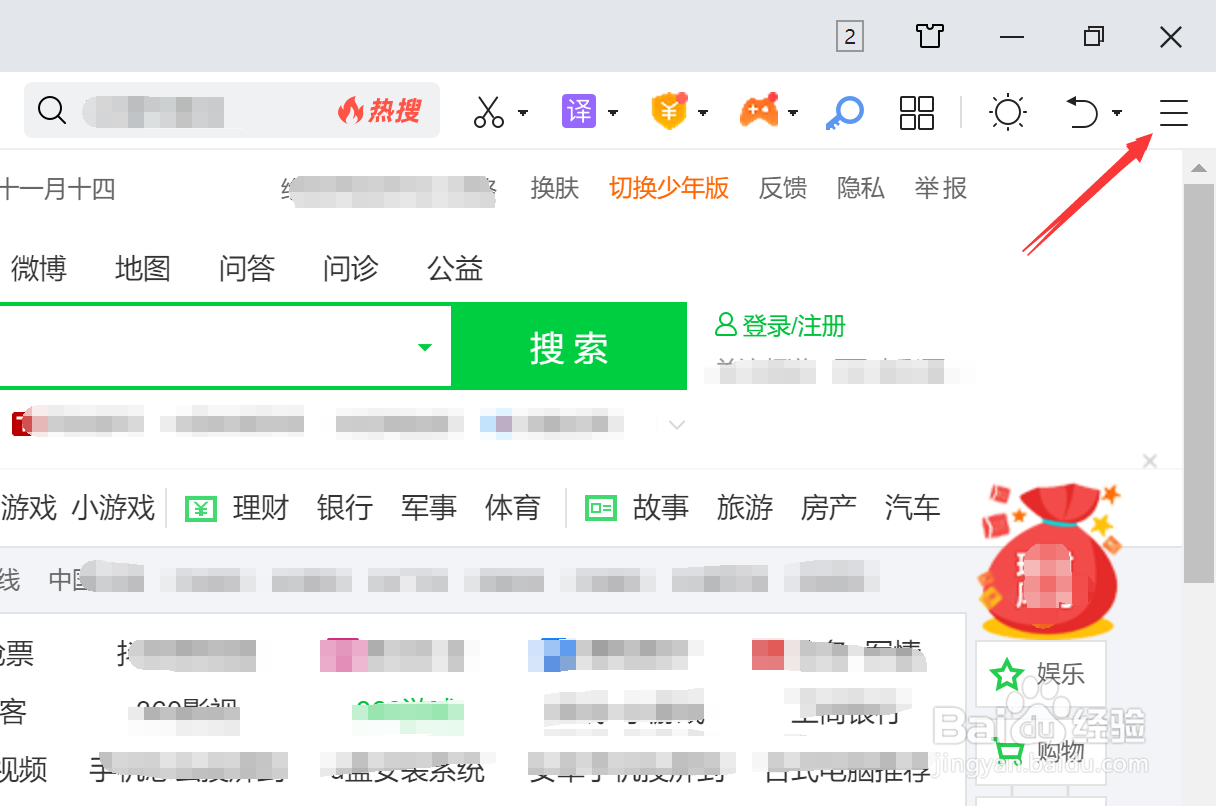Open the apps grid panel
The height and width of the screenshot is (806, 1216).
tap(917, 113)
